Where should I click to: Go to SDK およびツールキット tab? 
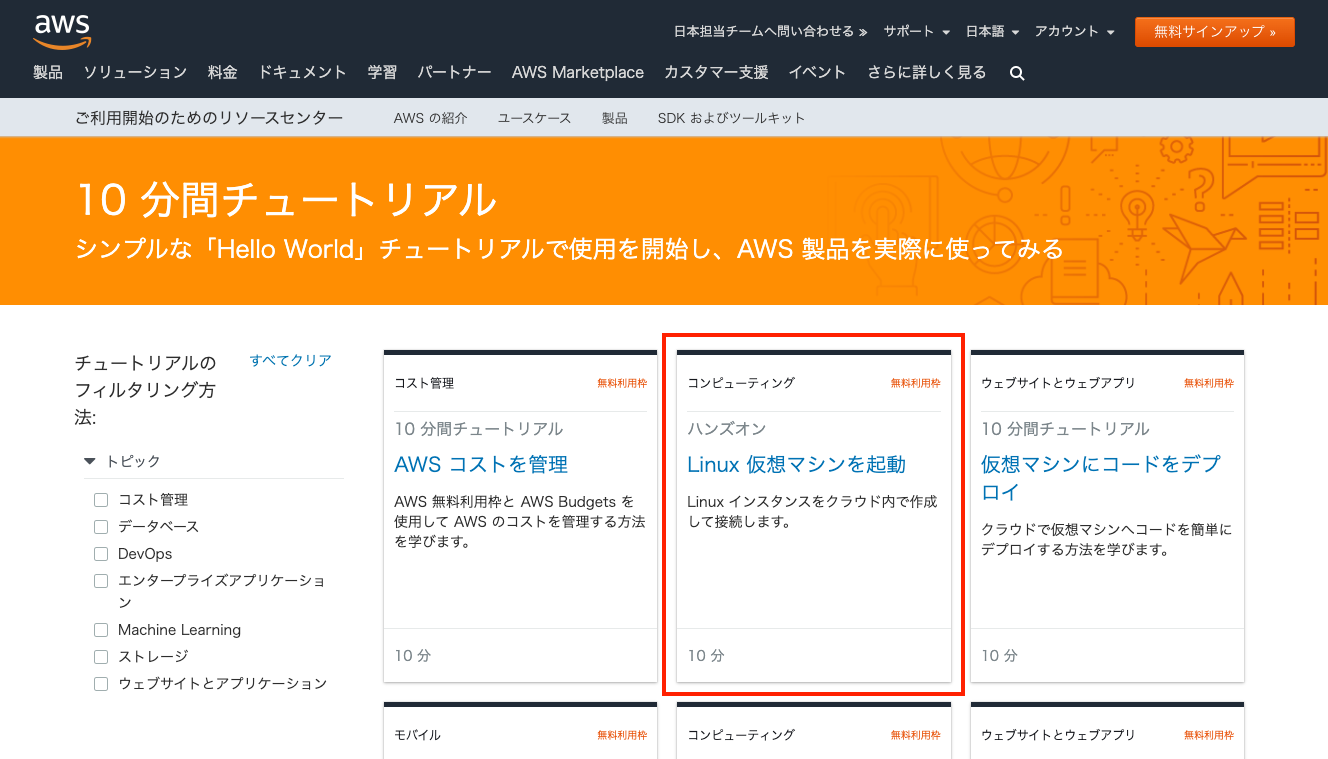[731, 118]
